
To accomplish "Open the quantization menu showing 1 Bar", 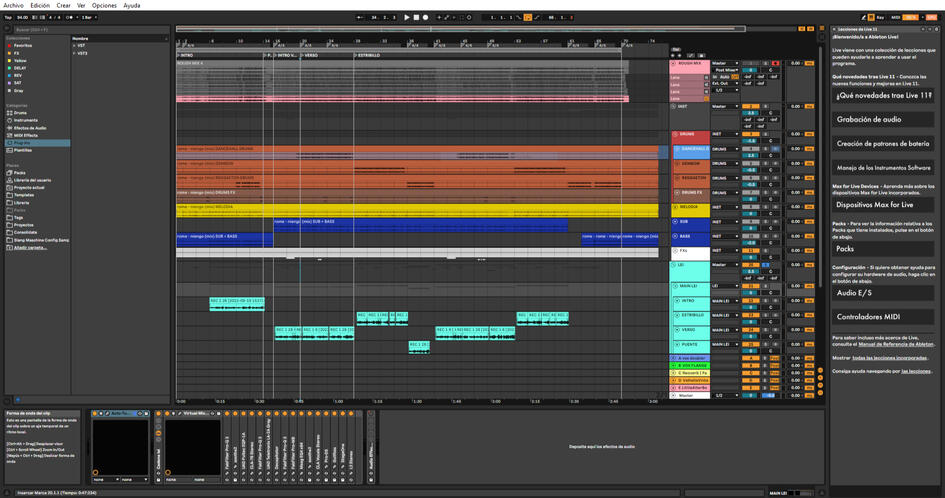I will point(89,17).
